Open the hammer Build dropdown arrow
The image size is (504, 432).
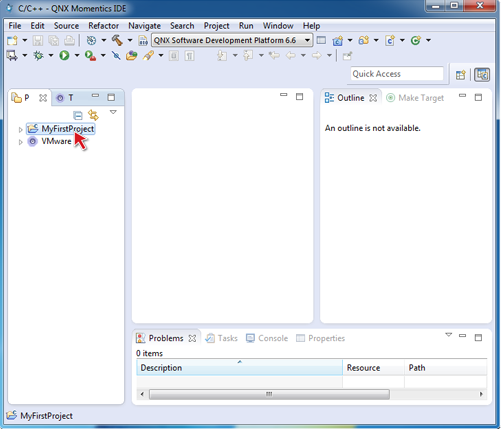(x=130, y=41)
